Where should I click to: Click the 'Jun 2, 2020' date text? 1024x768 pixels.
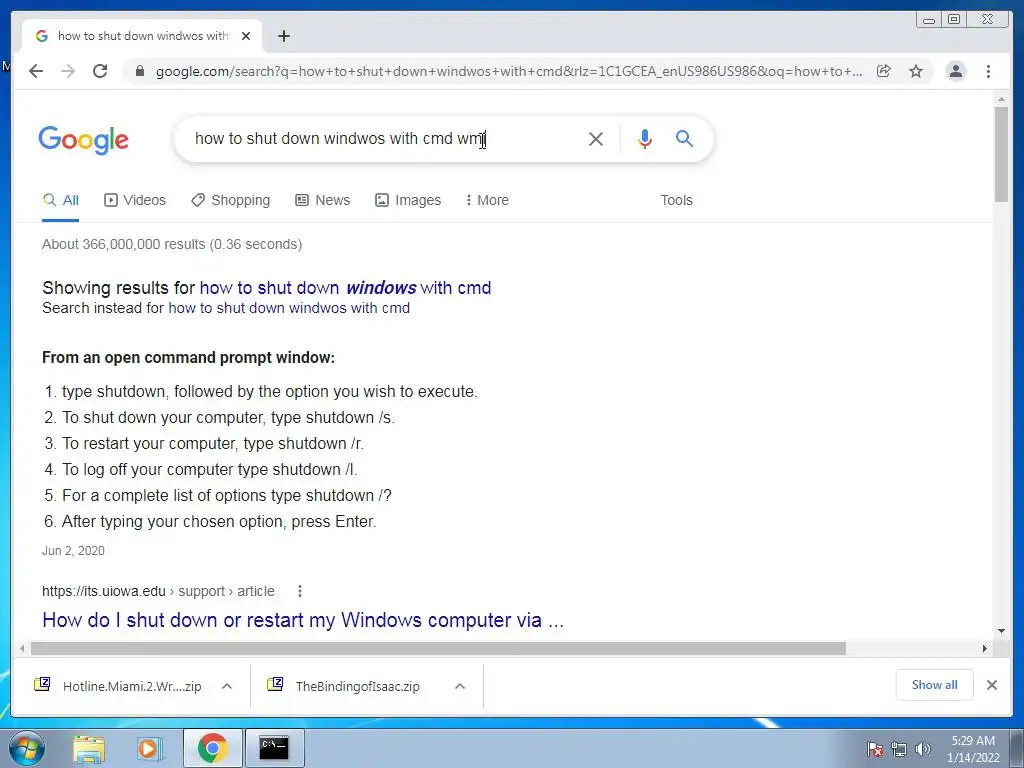coord(73,551)
